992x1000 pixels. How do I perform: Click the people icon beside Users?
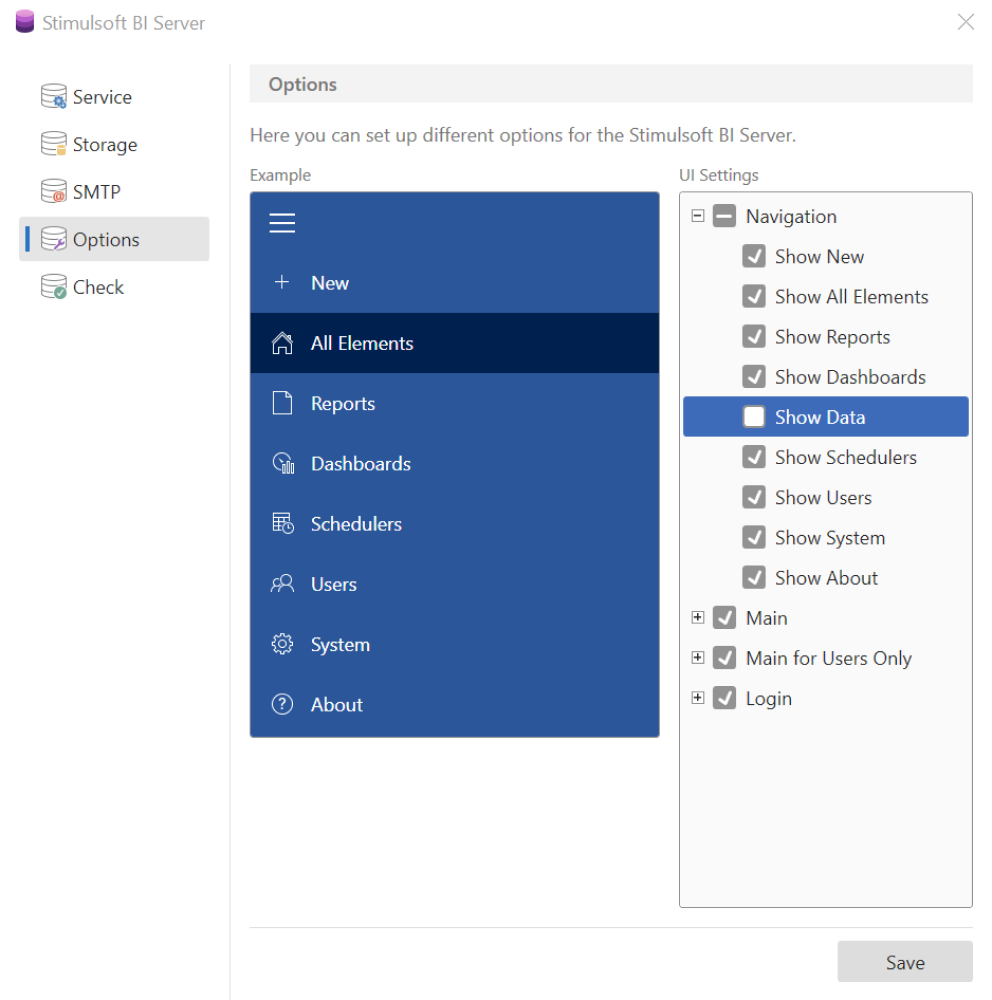pos(282,584)
